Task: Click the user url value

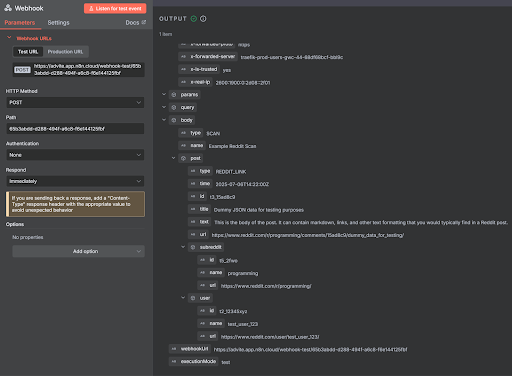Action: coord(270,337)
